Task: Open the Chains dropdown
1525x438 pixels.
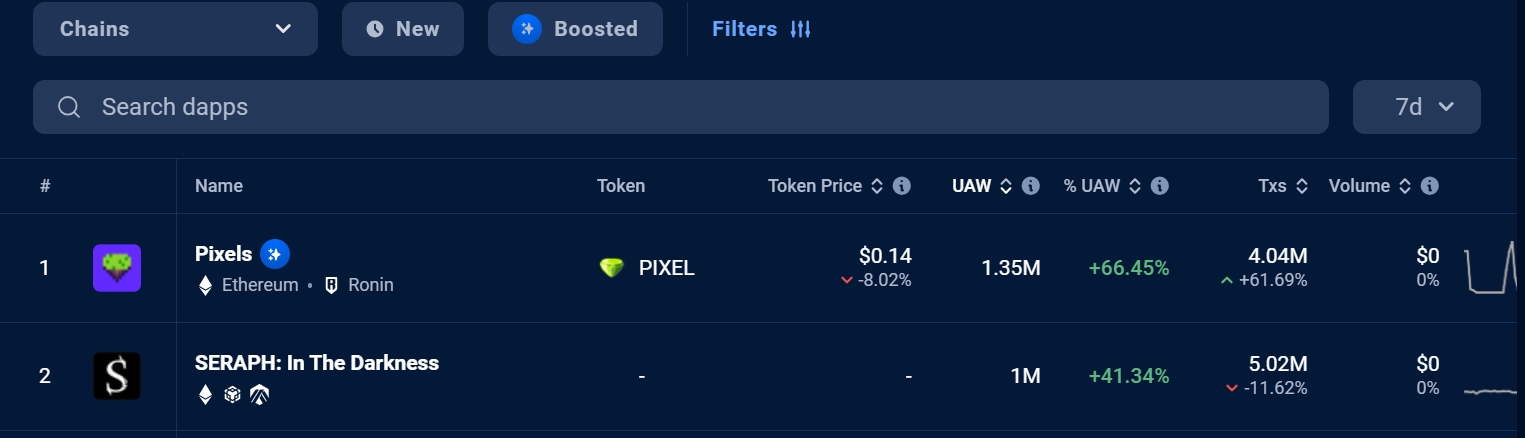Action: click(175, 29)
